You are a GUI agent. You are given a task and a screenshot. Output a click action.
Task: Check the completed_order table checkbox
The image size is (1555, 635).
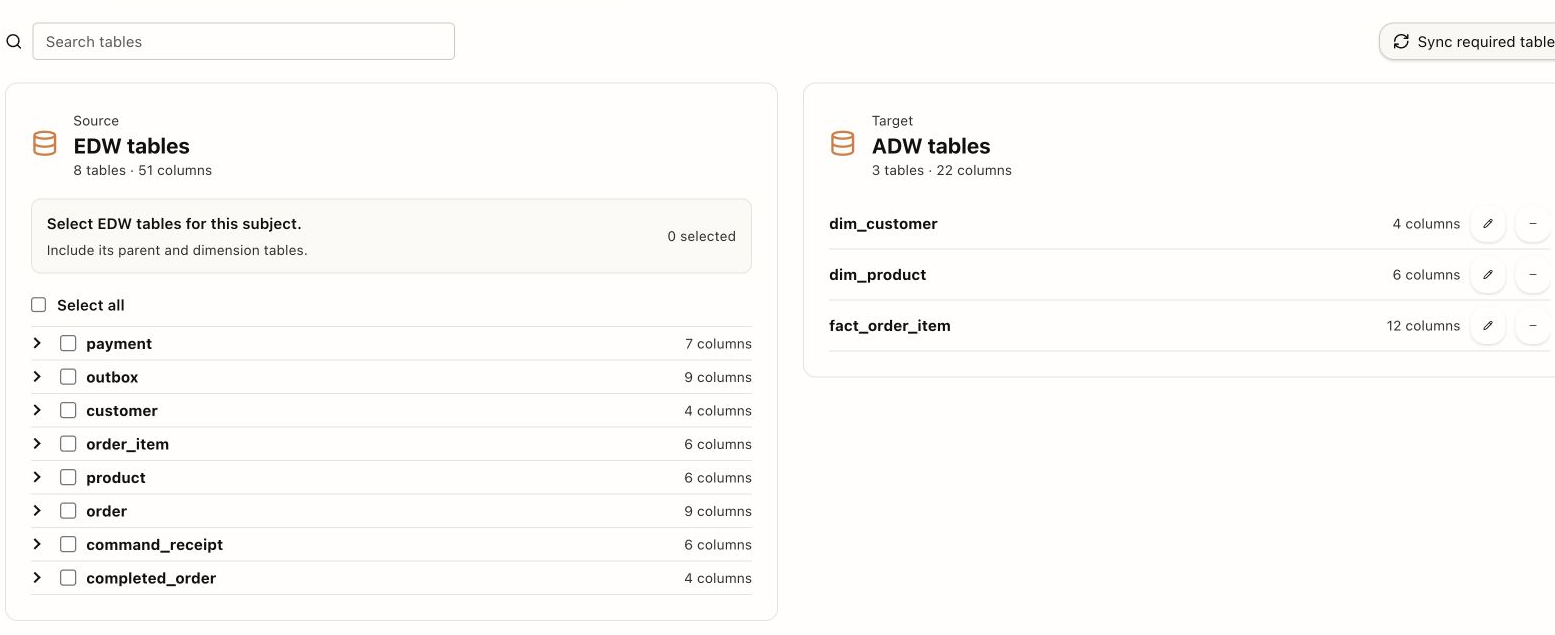pos(68,578)
